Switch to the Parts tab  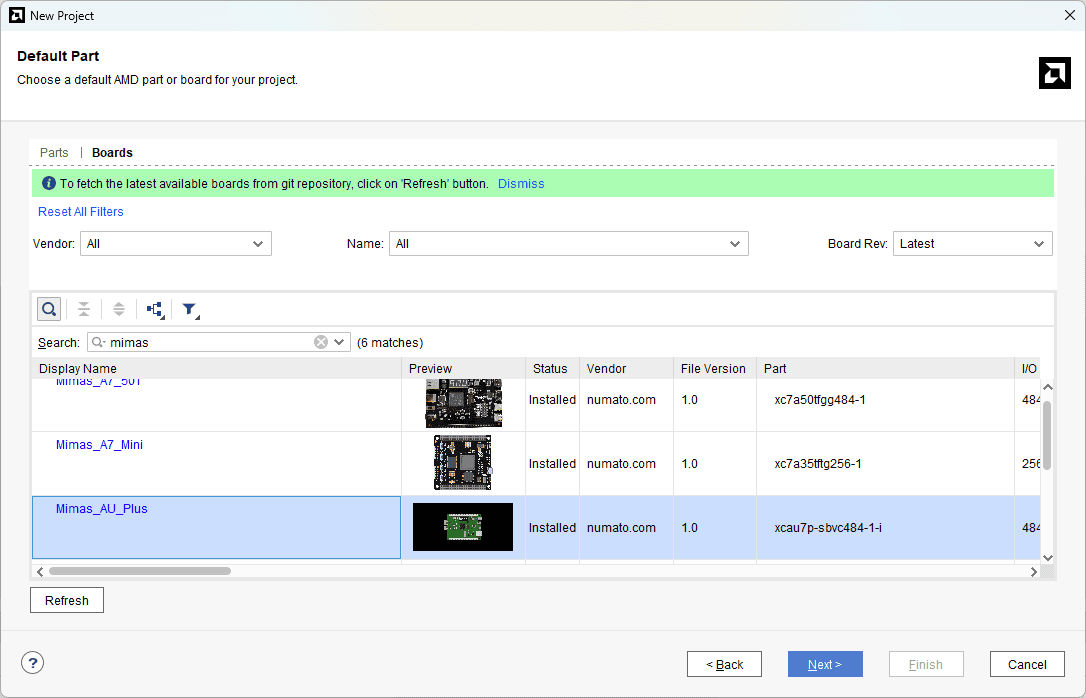[x=54, y=153]
